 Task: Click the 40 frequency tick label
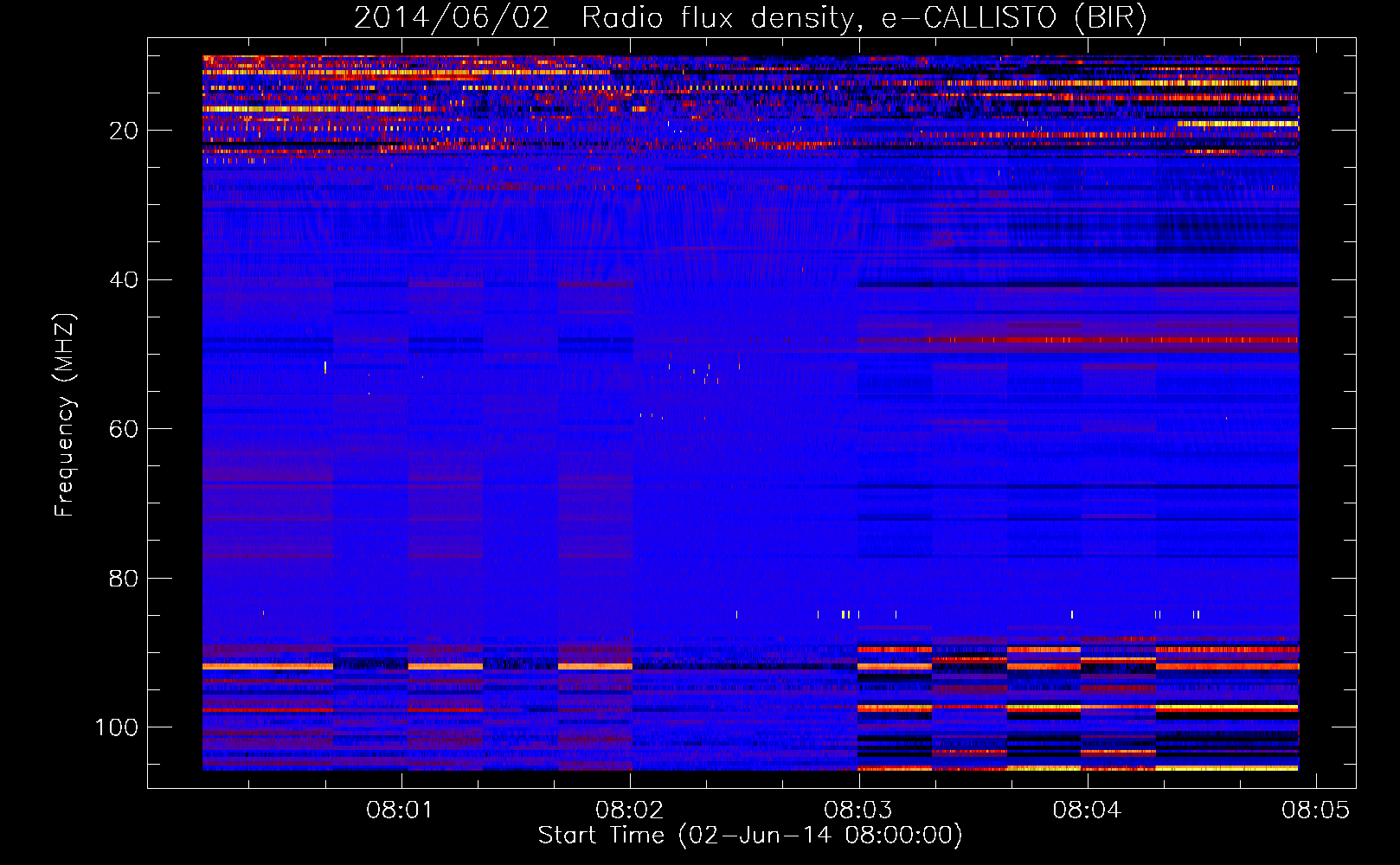click(124, 280)
